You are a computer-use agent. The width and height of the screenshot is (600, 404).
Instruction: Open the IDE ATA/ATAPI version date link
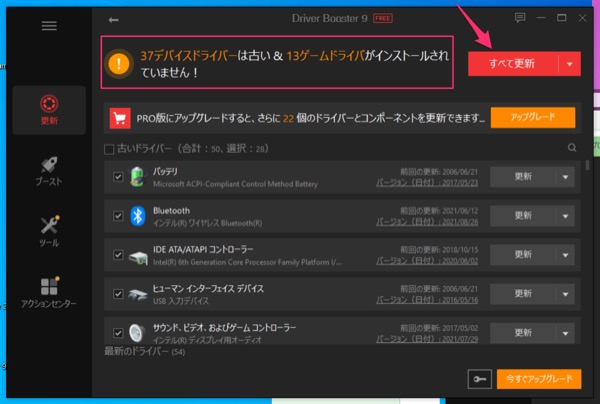coord(427,261)
